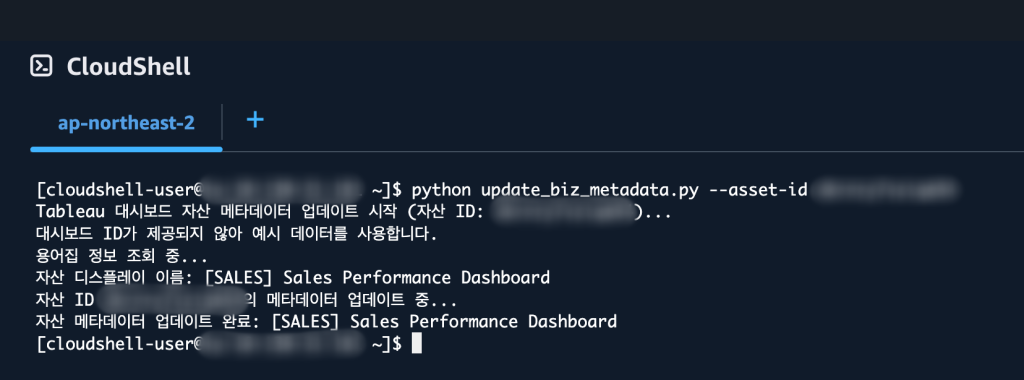The image size is (1024, 380).
Task: Click the 메타데이터 업데이트 중 output line
Action: 246,300
